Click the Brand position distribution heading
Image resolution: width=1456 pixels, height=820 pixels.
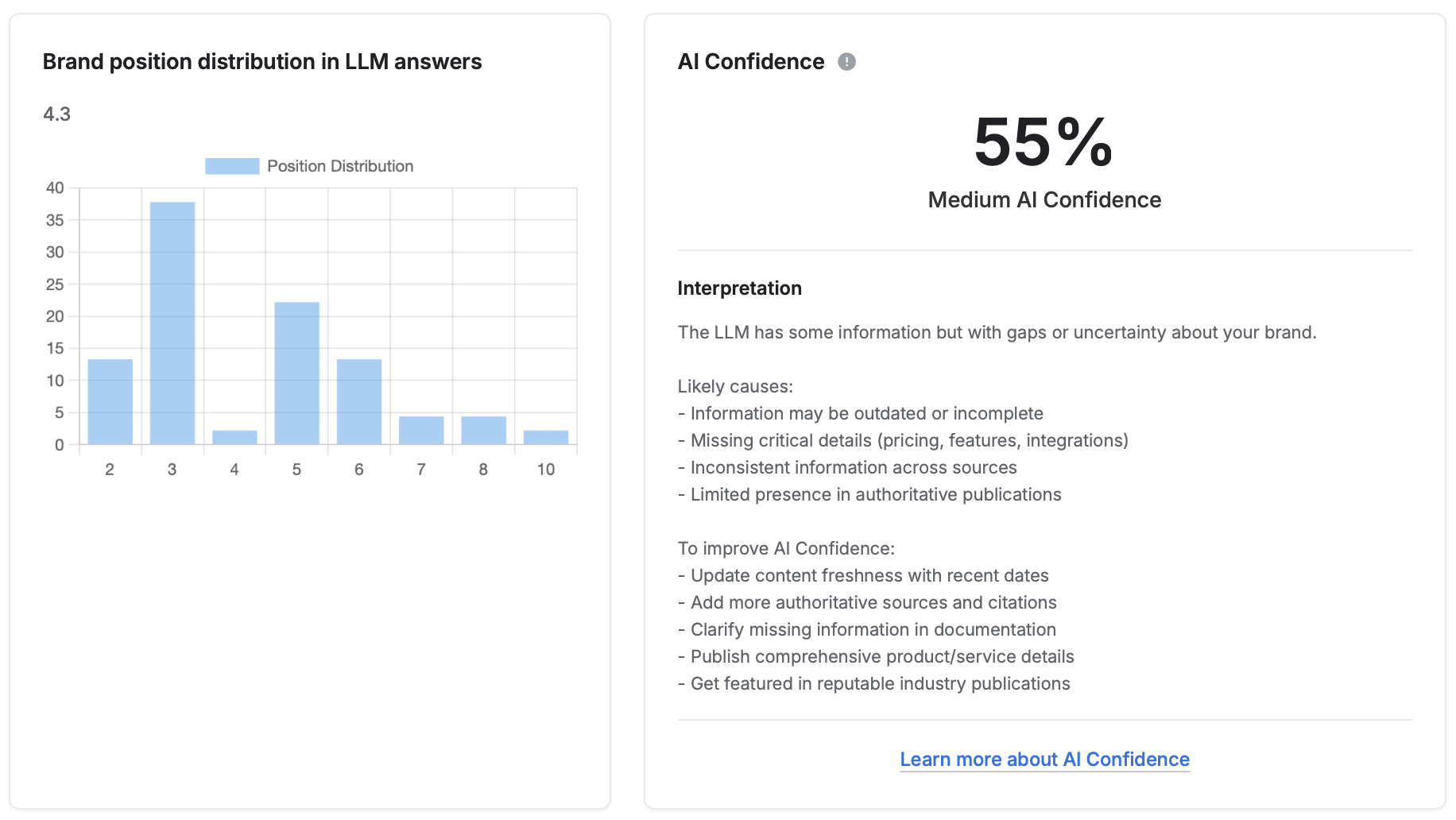[x=262, y=62]
